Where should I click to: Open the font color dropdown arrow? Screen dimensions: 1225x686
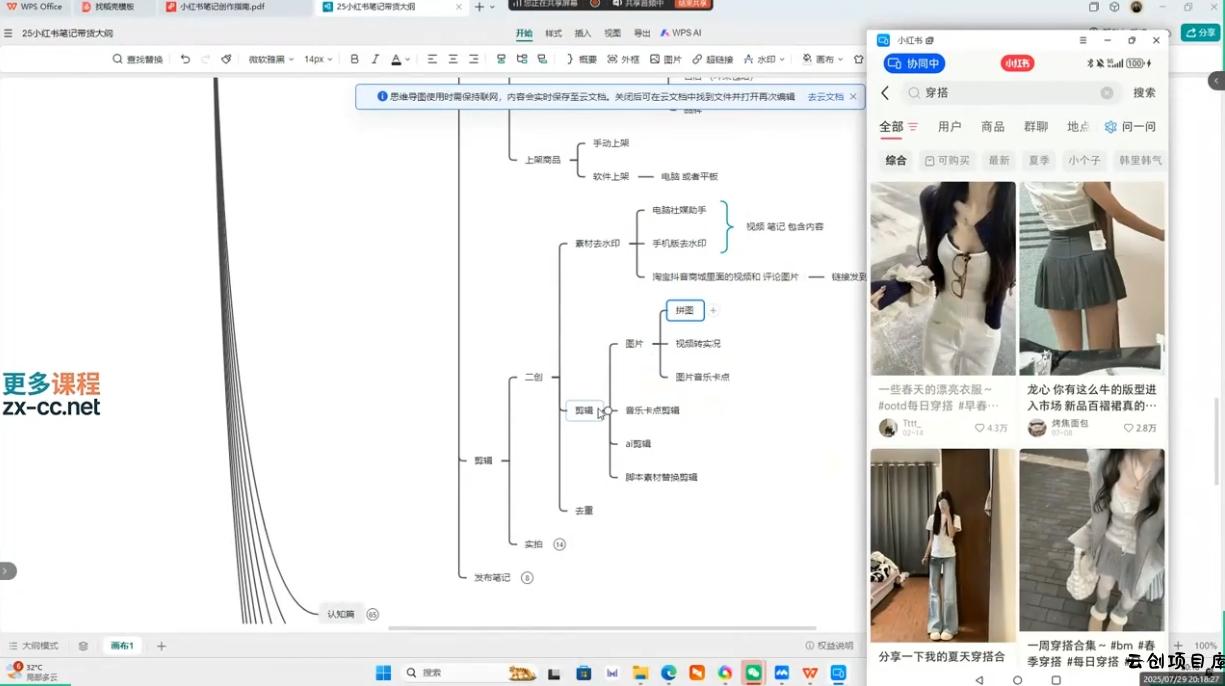click(x=408, y=60)
